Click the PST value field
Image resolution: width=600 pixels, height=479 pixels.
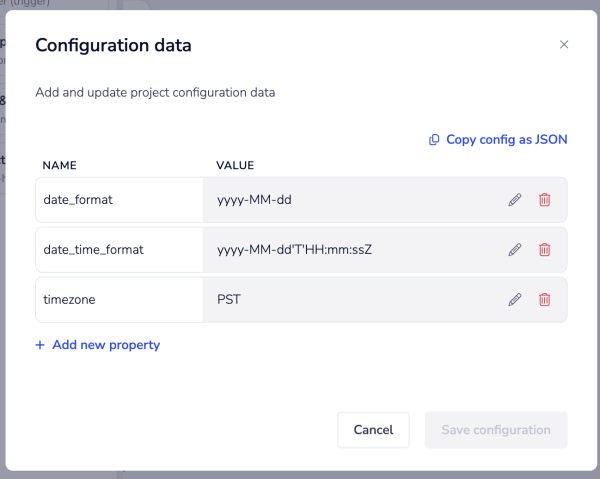[x=350, y=299]
